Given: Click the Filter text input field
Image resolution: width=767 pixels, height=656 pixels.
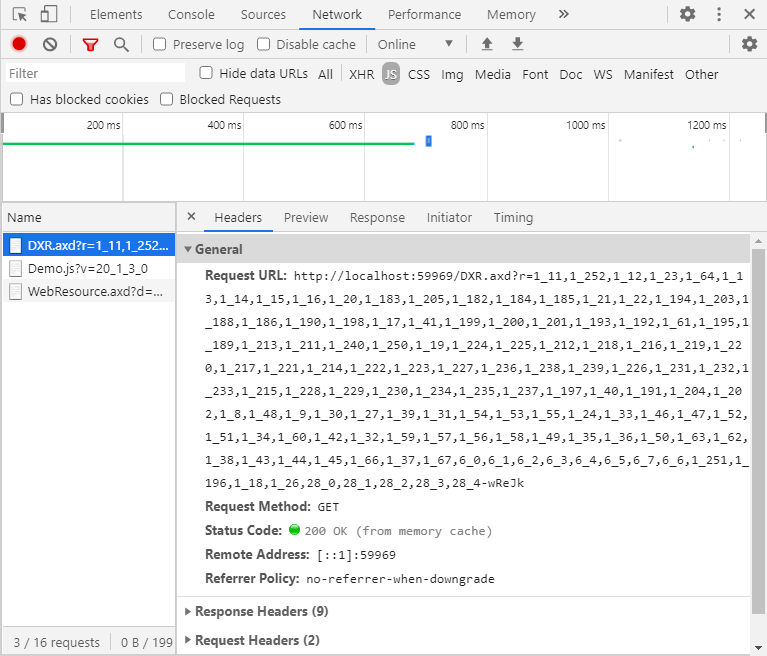Looking at the screenshot, I should pos(95,73).
